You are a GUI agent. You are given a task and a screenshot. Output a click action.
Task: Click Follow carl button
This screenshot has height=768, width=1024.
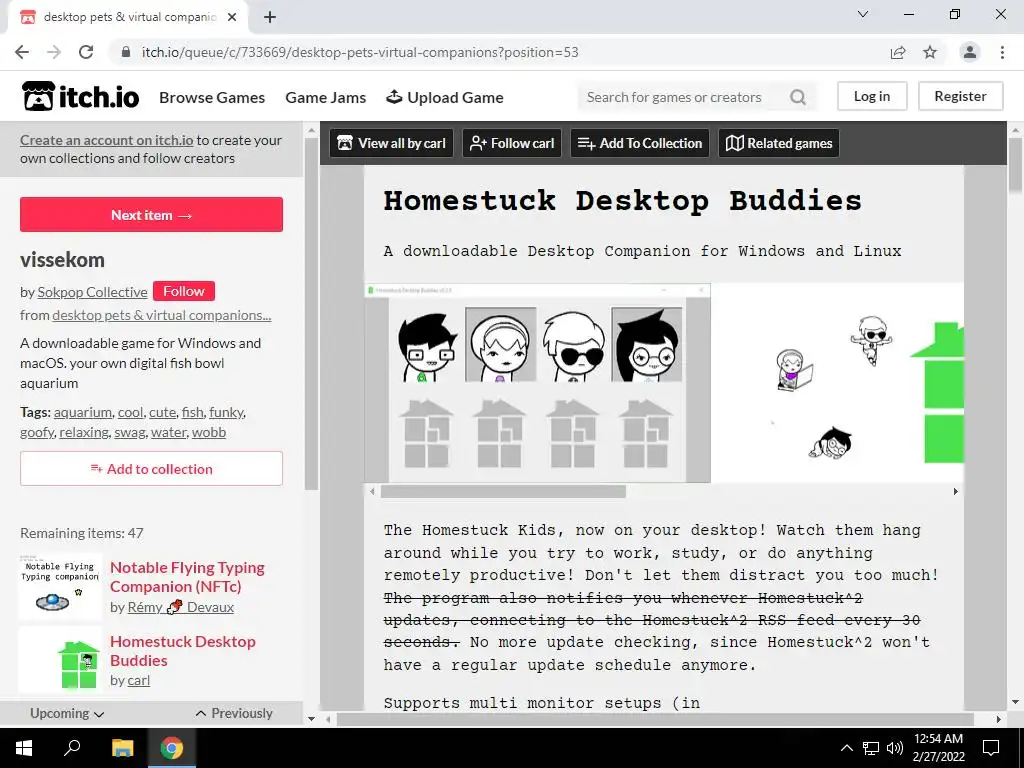click(512, 143)
